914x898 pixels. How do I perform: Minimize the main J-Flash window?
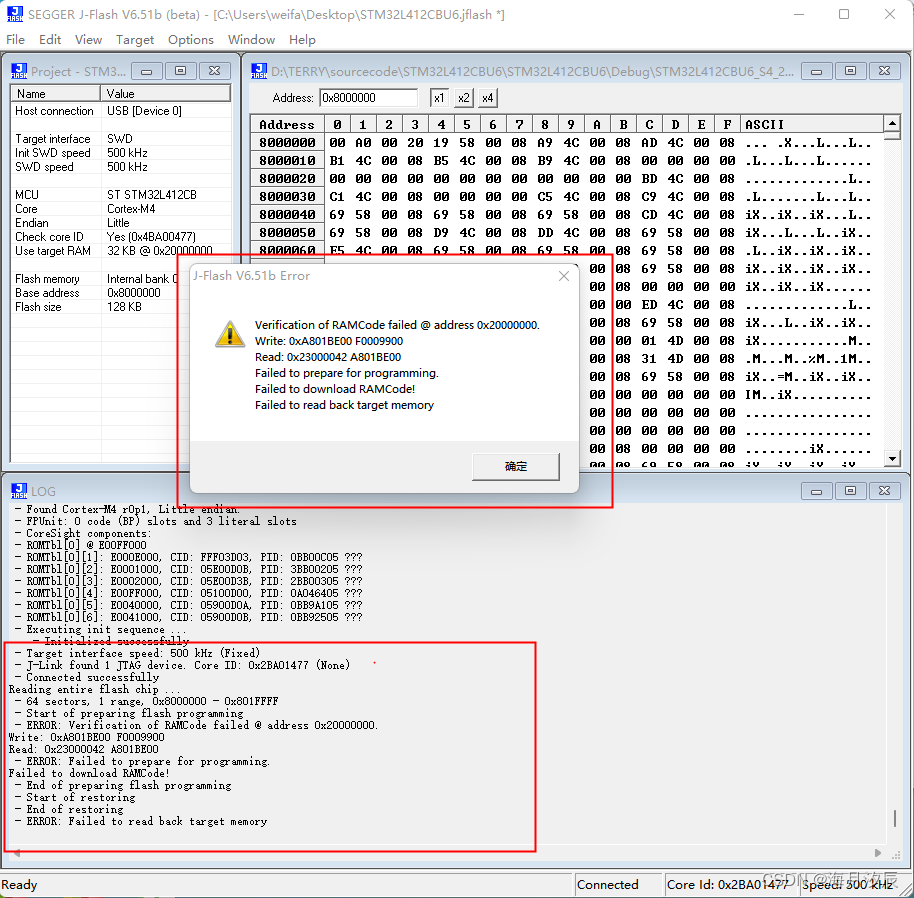(799, 14)
